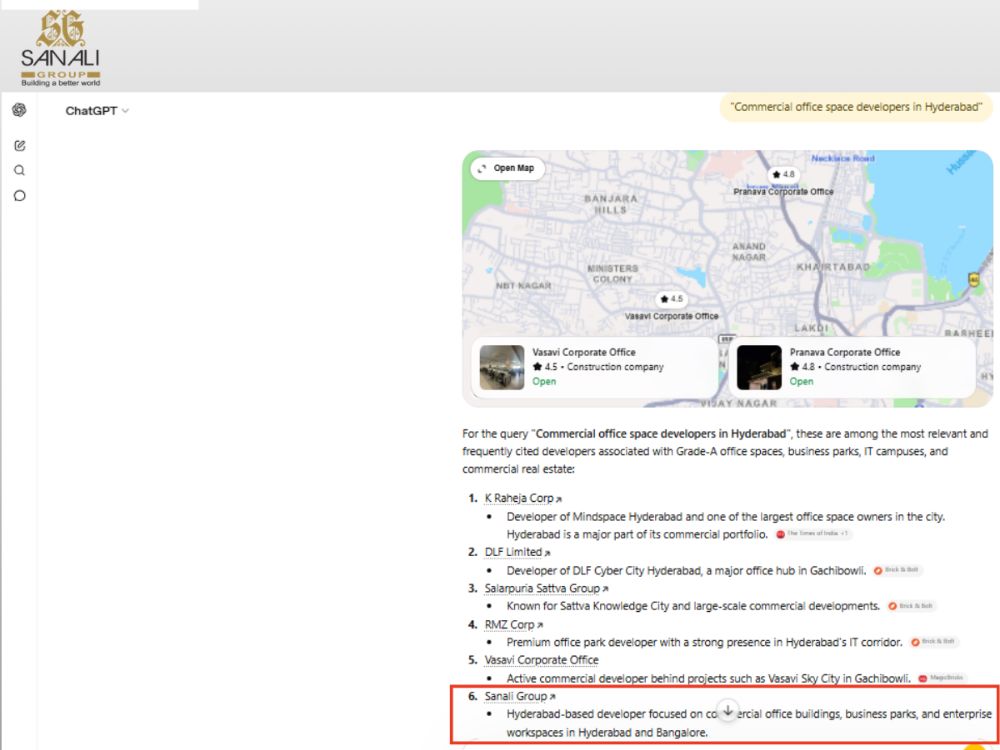Start a new chat with the compose icon

click(x=20, y=146)
